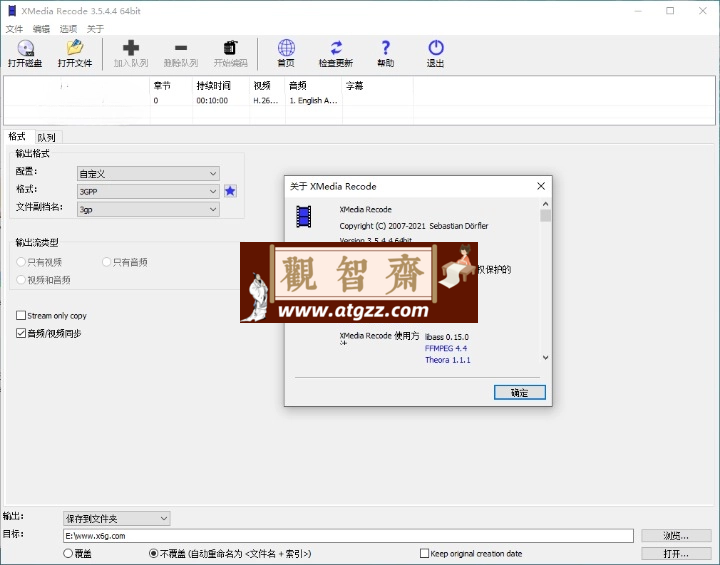The height and width of the screenshot is (565, 720).
Task: Click the Add to Queue (加入队列) plus icon
Action: coord(131,48)
